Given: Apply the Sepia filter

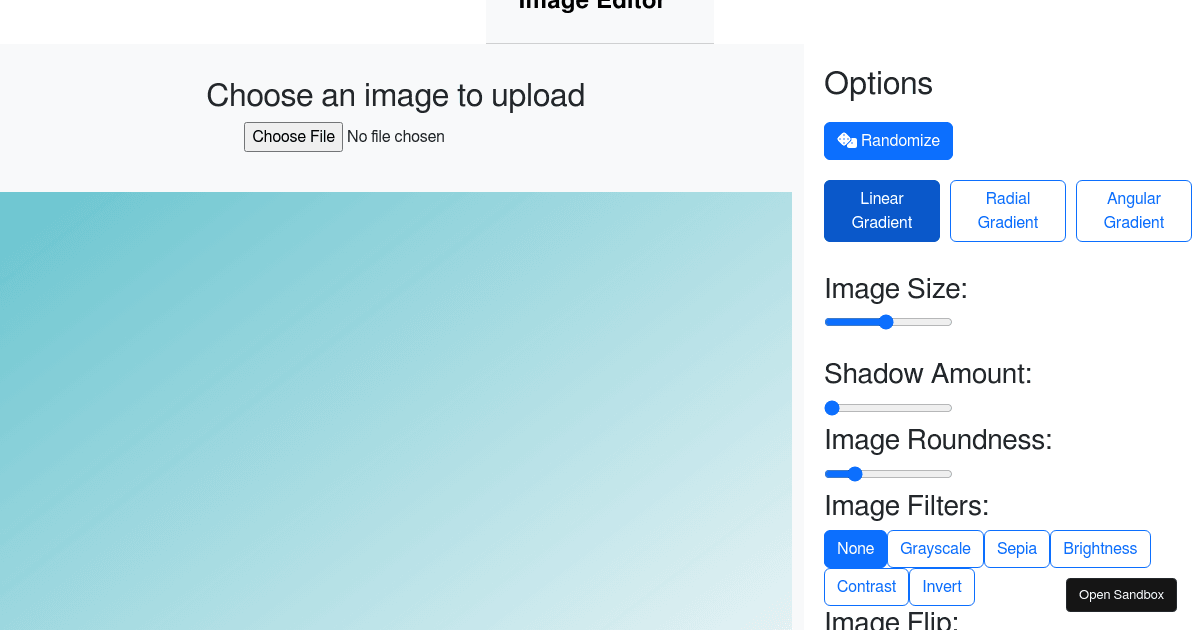Looking at the screenshot, I should (x=1016, y=548).
